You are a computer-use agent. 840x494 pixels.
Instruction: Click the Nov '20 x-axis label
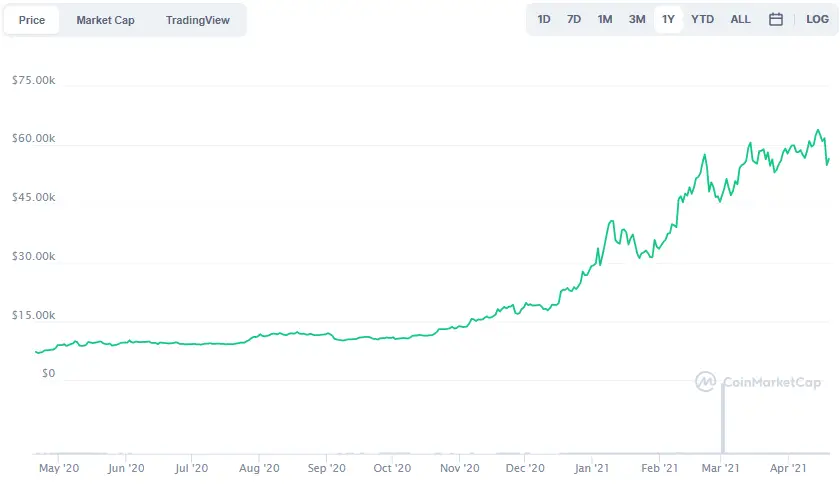[460, 468]
